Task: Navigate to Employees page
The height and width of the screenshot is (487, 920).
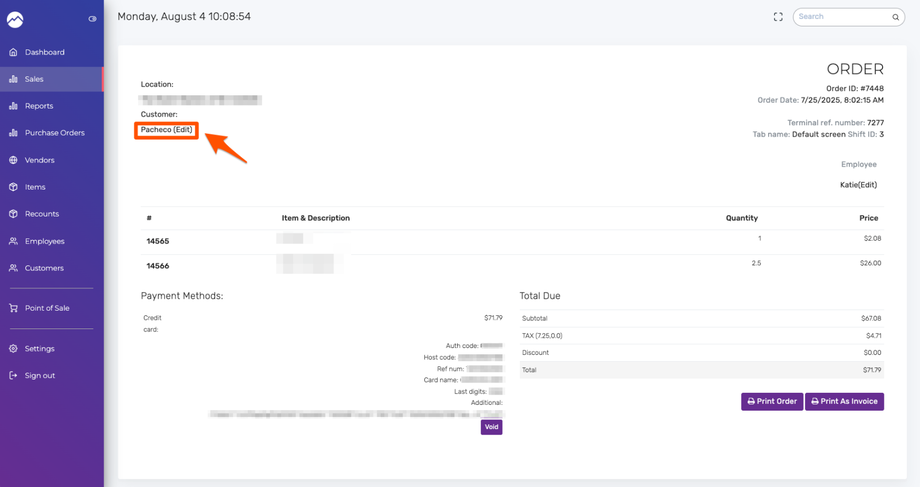Action: coord(44,241)
